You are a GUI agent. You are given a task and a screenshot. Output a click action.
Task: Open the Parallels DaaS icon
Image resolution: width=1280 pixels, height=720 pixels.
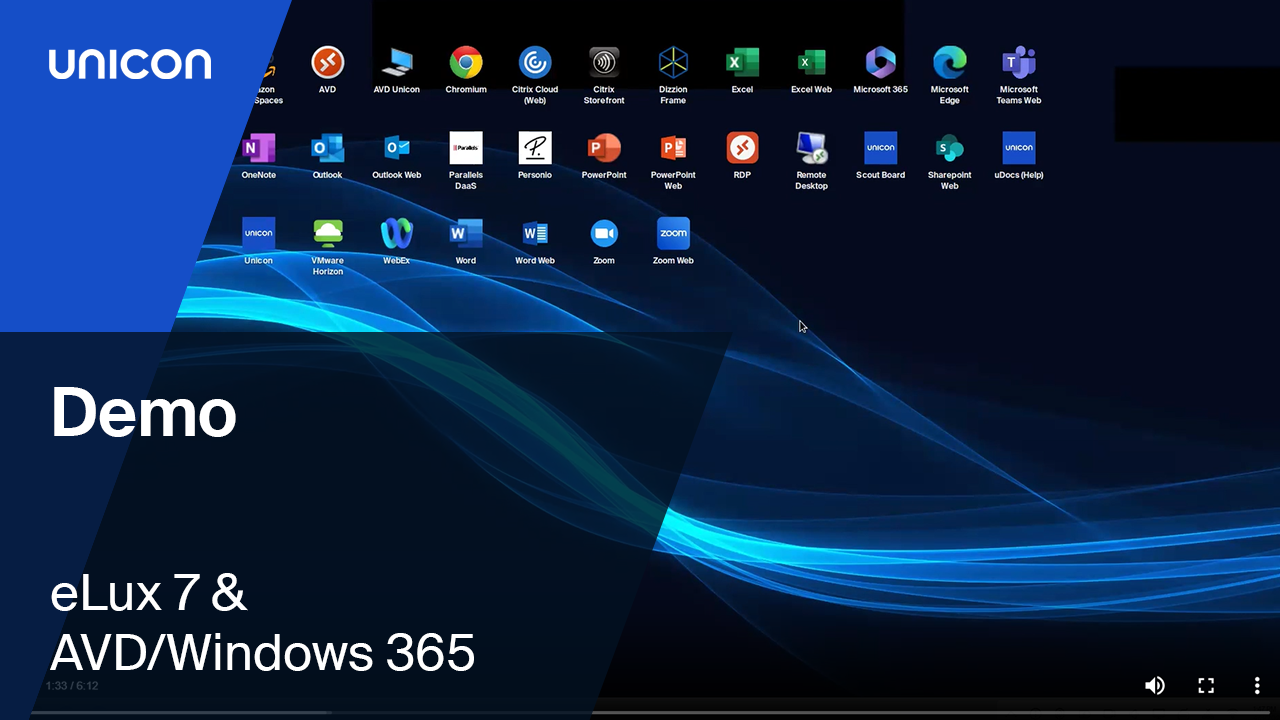click(466, 148)
